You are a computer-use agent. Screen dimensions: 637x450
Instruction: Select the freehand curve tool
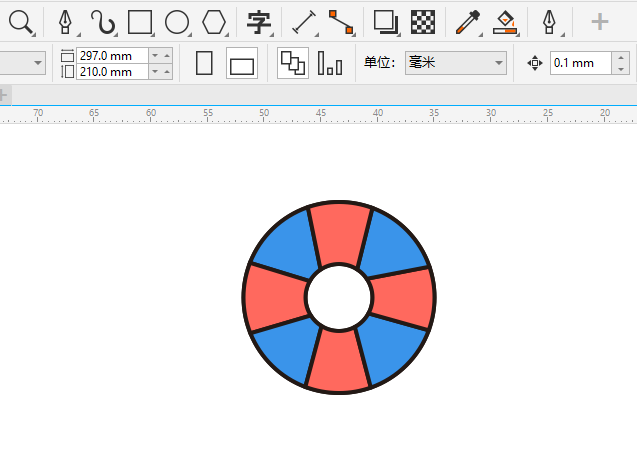pyautogui.click(x=103, y=22)
